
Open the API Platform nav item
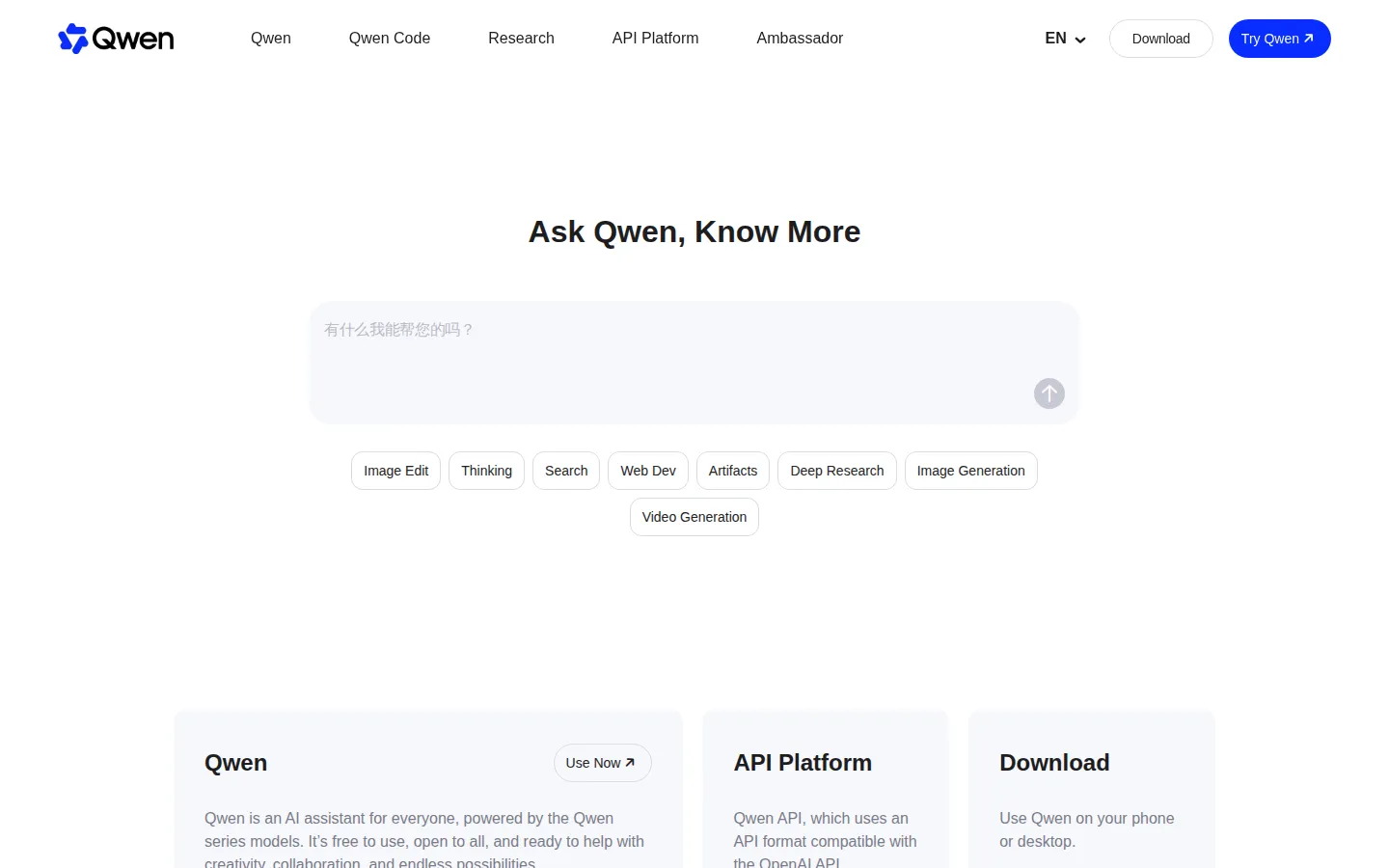point(656,39)
